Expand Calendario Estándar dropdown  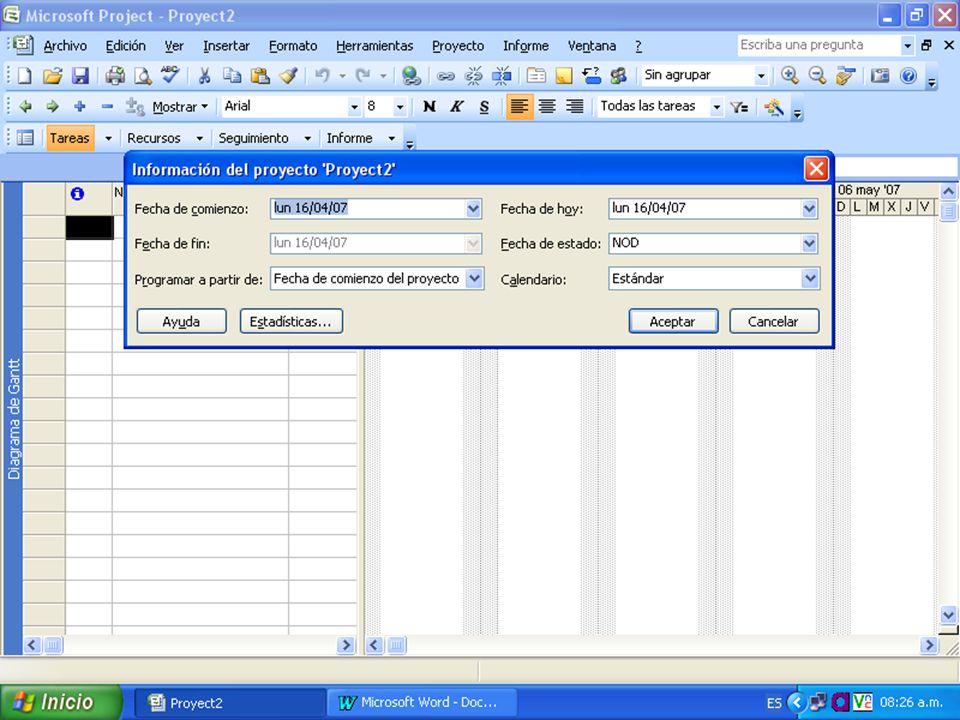pyautogui.click(x=809, y=279)
